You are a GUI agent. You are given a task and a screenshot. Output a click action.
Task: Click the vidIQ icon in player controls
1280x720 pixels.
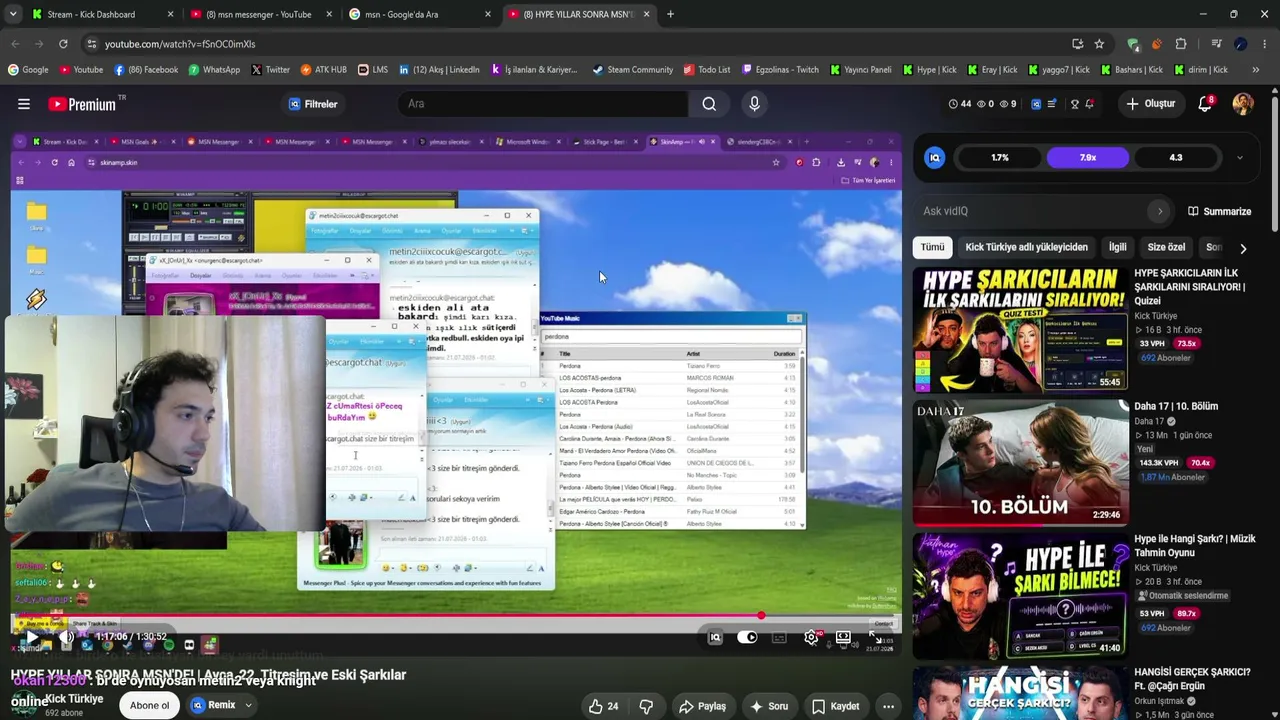pos(715,637)
